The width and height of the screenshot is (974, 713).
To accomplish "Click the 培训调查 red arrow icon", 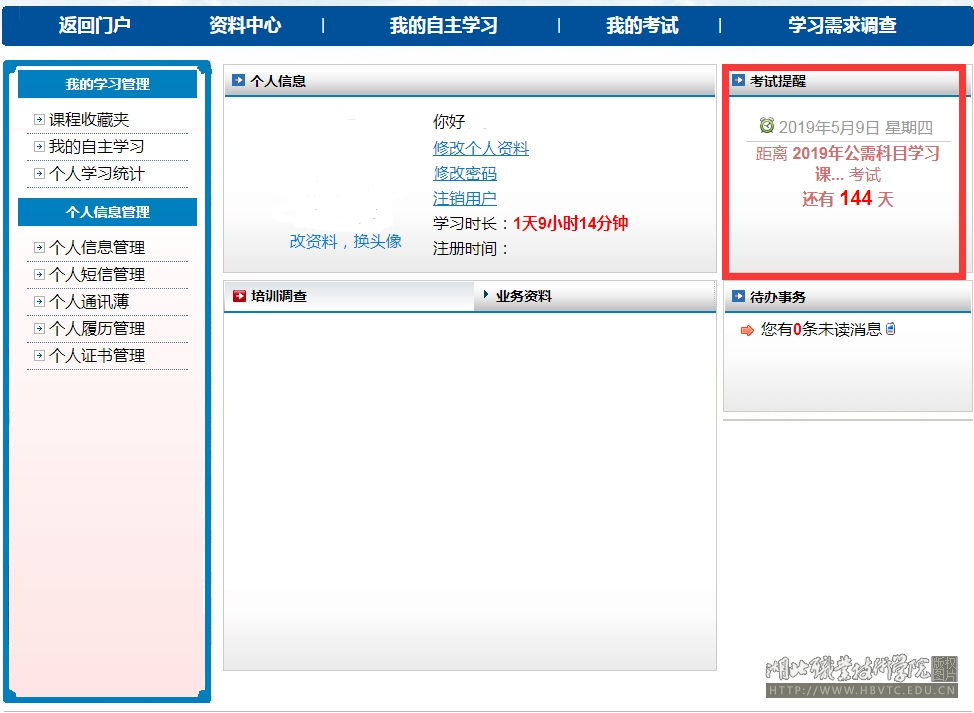I will click(x=239, y=296).
